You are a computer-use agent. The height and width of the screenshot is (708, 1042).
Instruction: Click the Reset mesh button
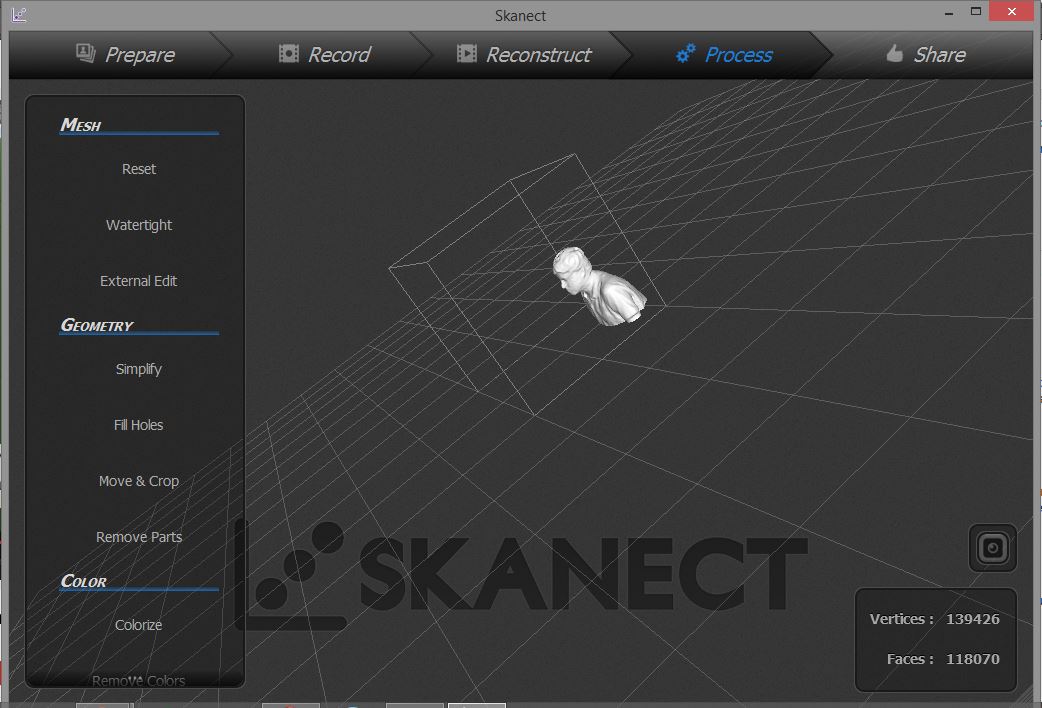pyautogui.click(x=139, y=169)
